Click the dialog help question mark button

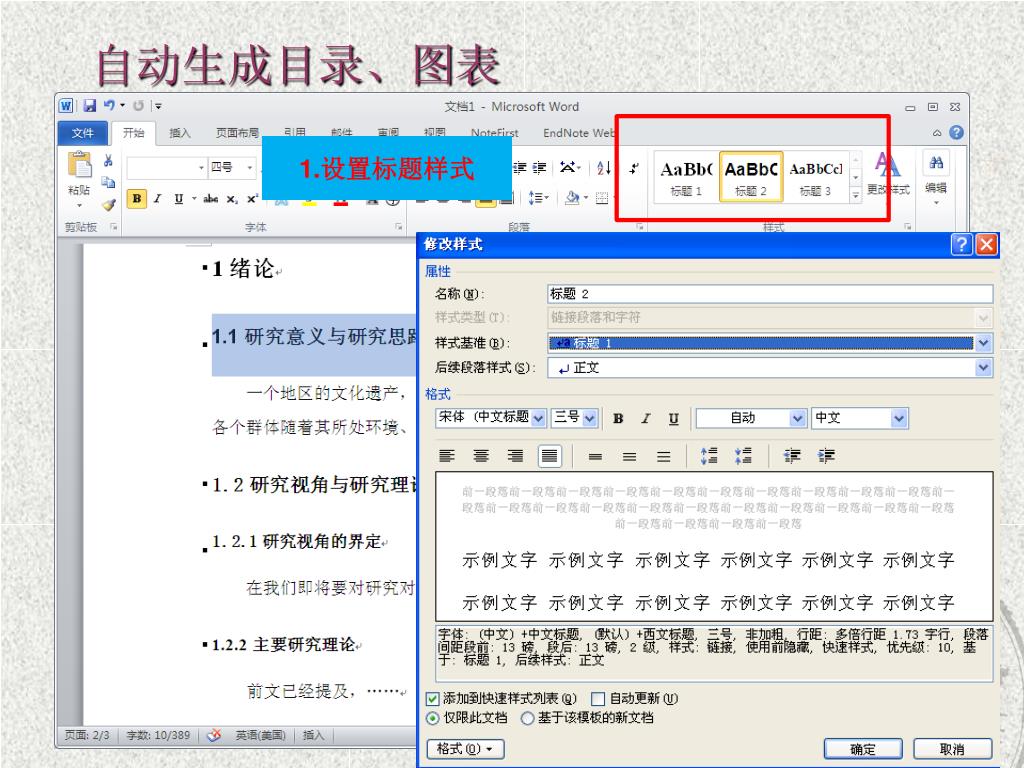click(x=961, y=245)
